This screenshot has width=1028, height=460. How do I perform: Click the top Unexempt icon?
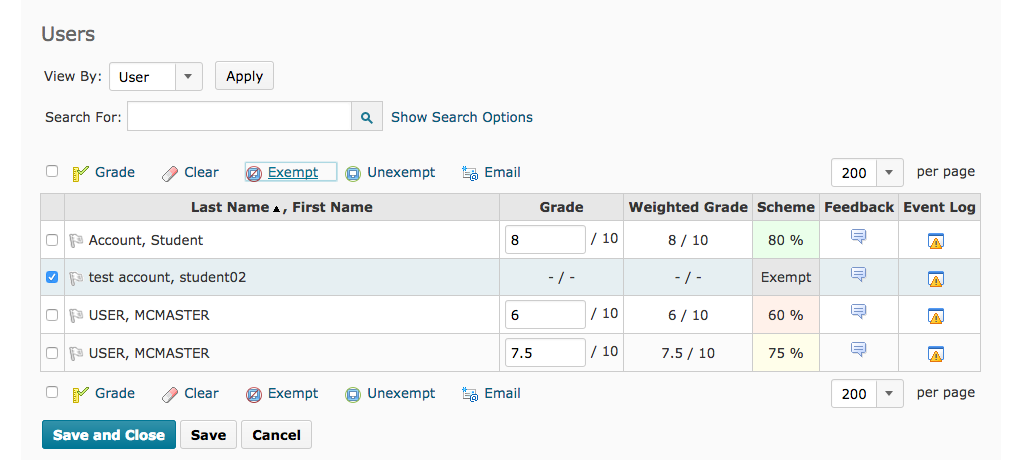(x=353, y=173)
